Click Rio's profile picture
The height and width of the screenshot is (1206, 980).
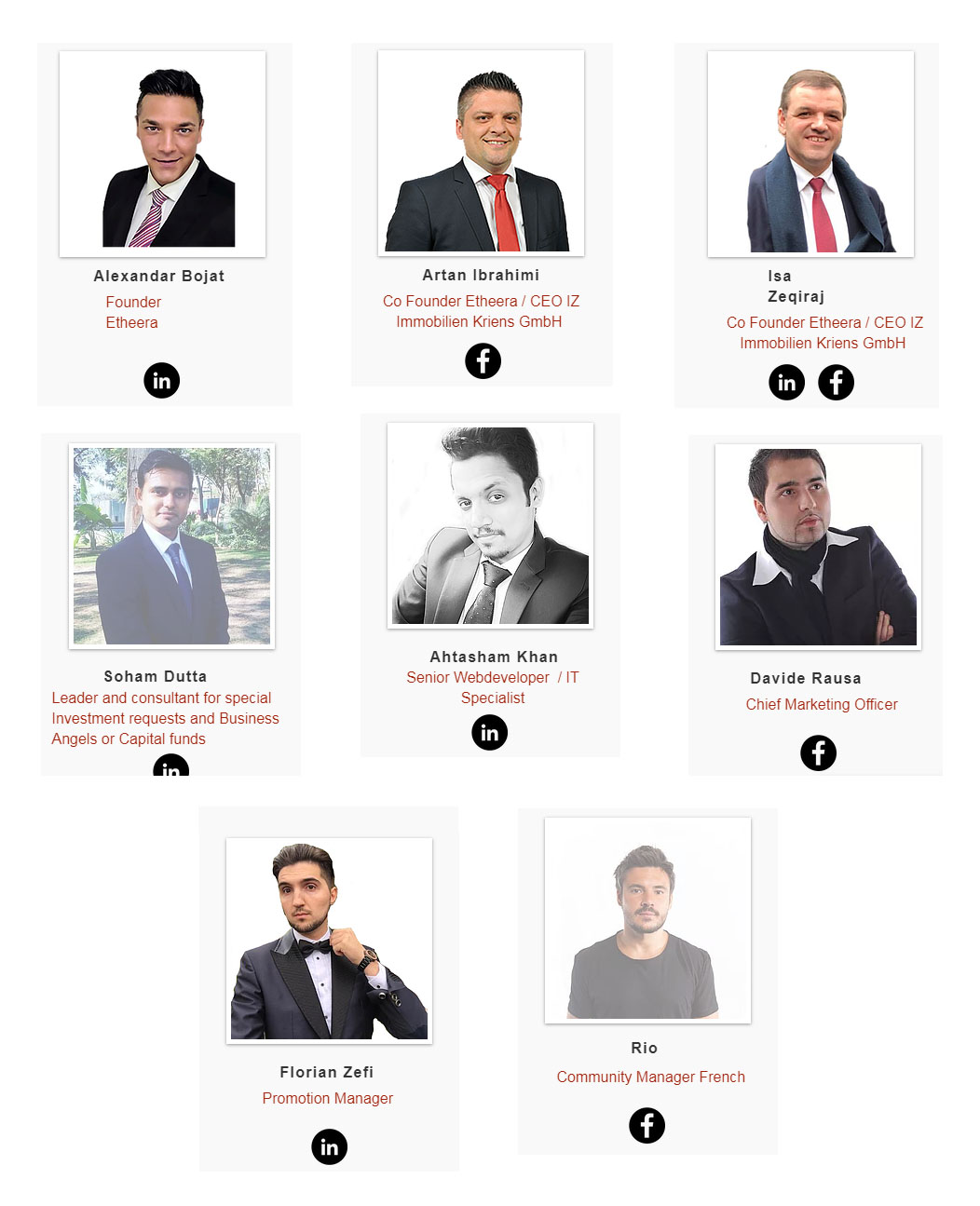(647, 920)
